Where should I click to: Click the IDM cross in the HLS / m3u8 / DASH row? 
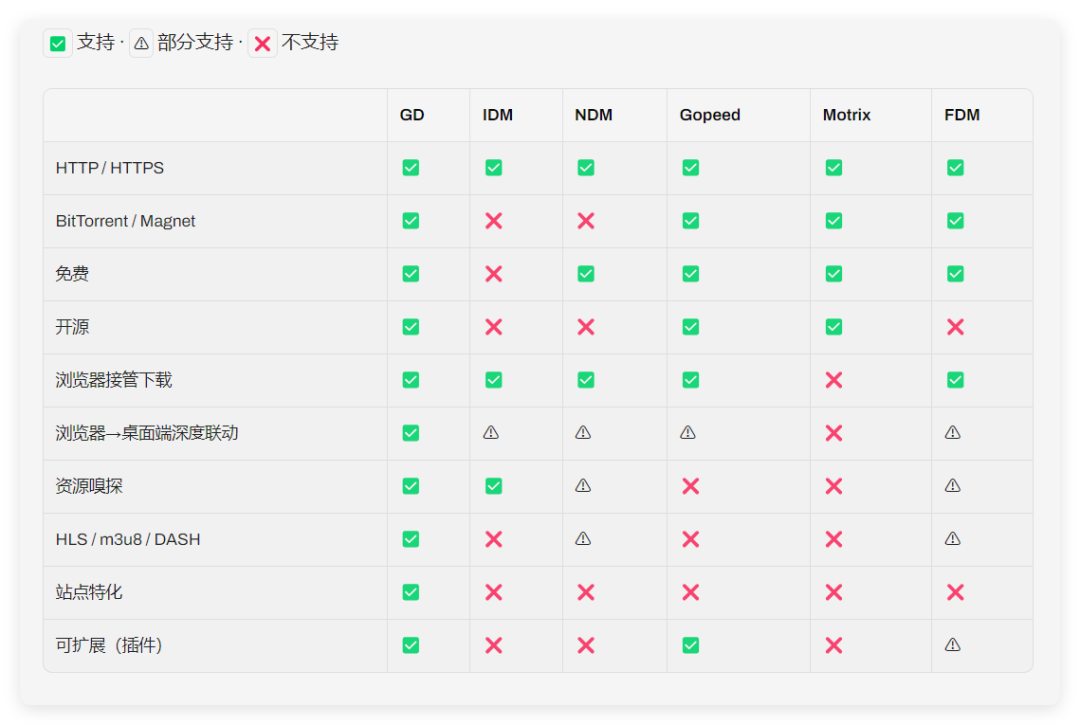494,539
